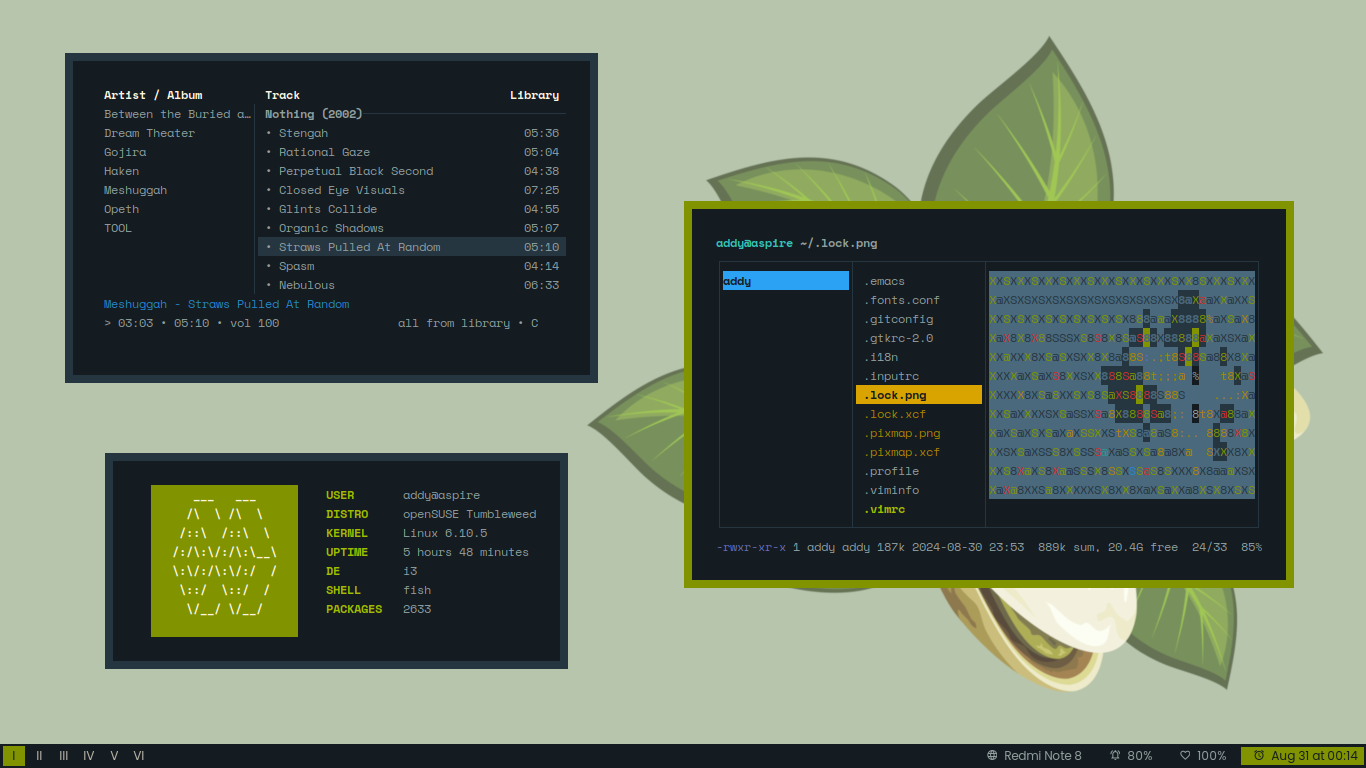
Task: Click the alarm clock icon beside the date
Action: click(1258, 756)
